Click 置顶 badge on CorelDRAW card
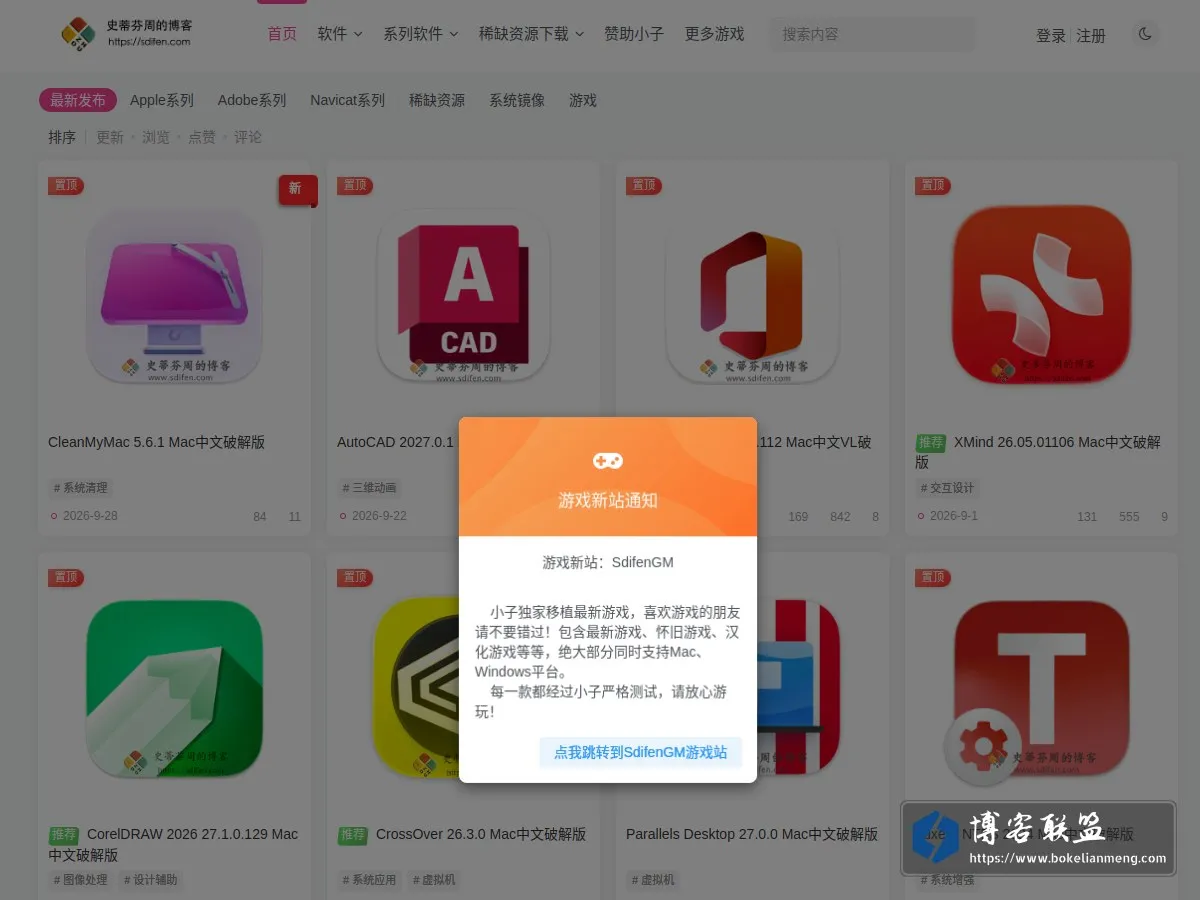The width and height of the screenshot is (1200, 900). pyautogui.click(x=66, y=577)
